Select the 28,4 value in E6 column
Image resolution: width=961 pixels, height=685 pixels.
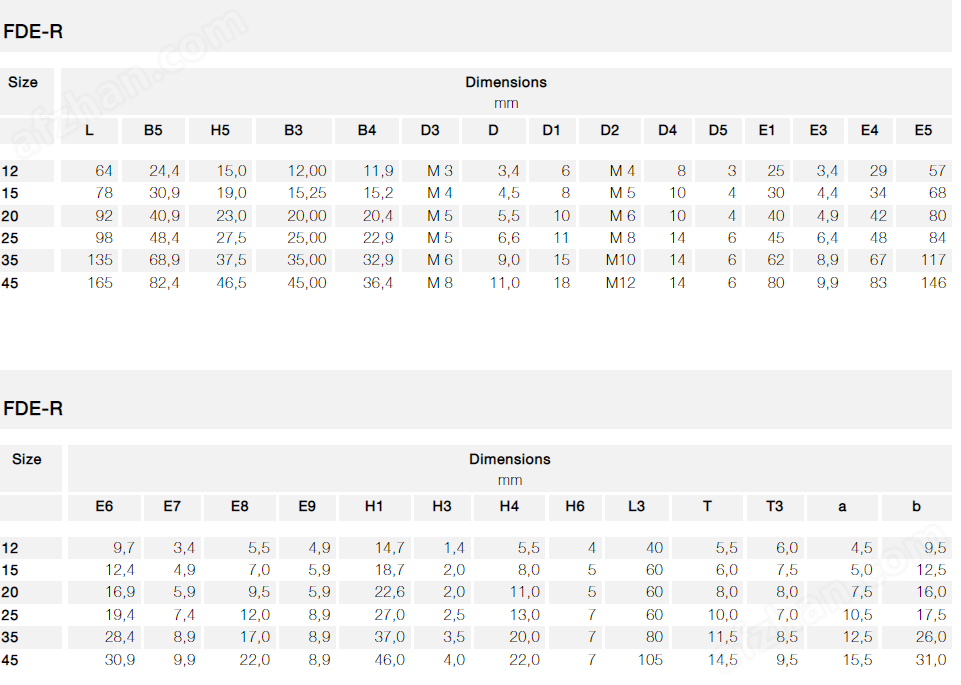[120, 637]
